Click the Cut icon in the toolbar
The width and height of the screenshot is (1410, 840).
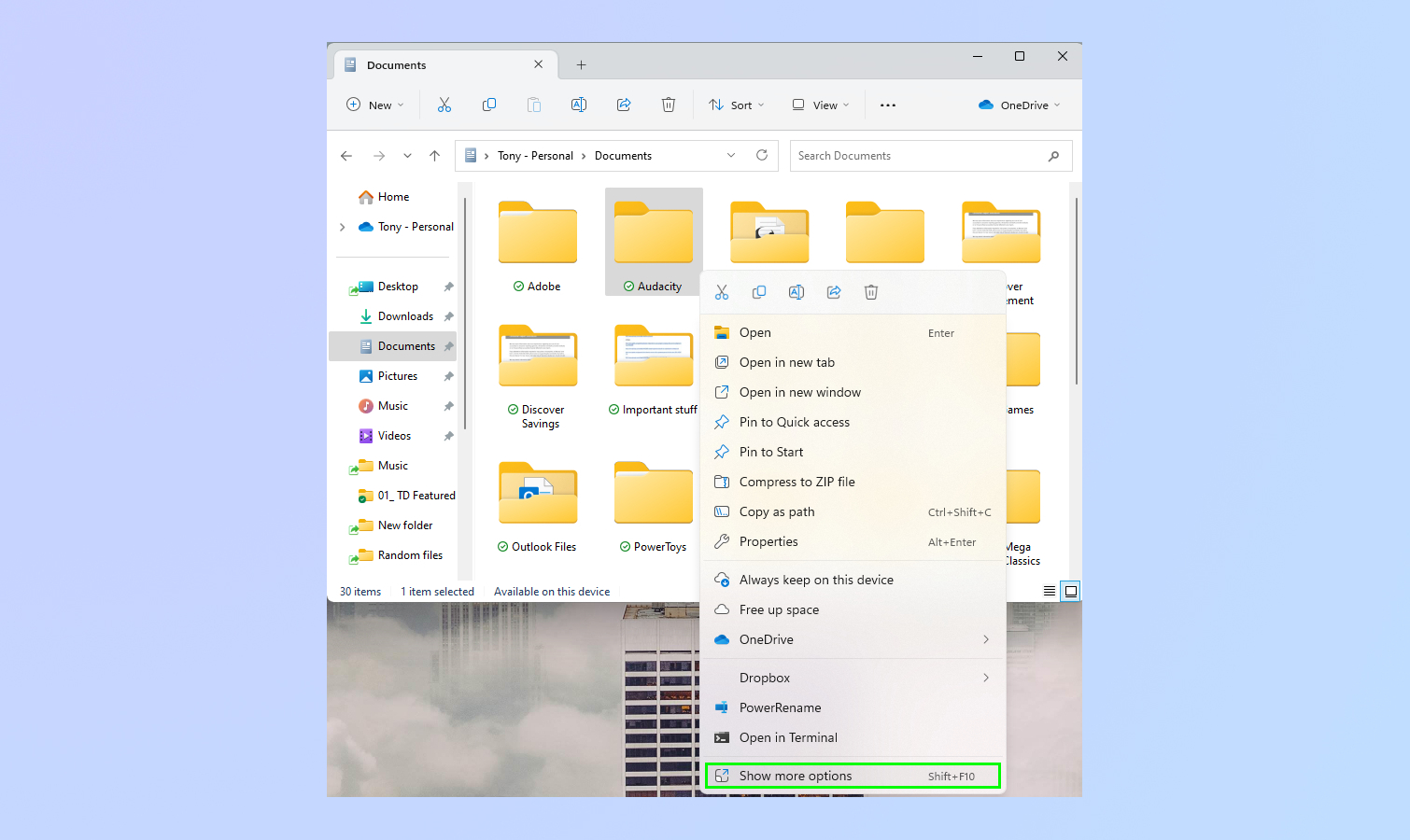444,105
